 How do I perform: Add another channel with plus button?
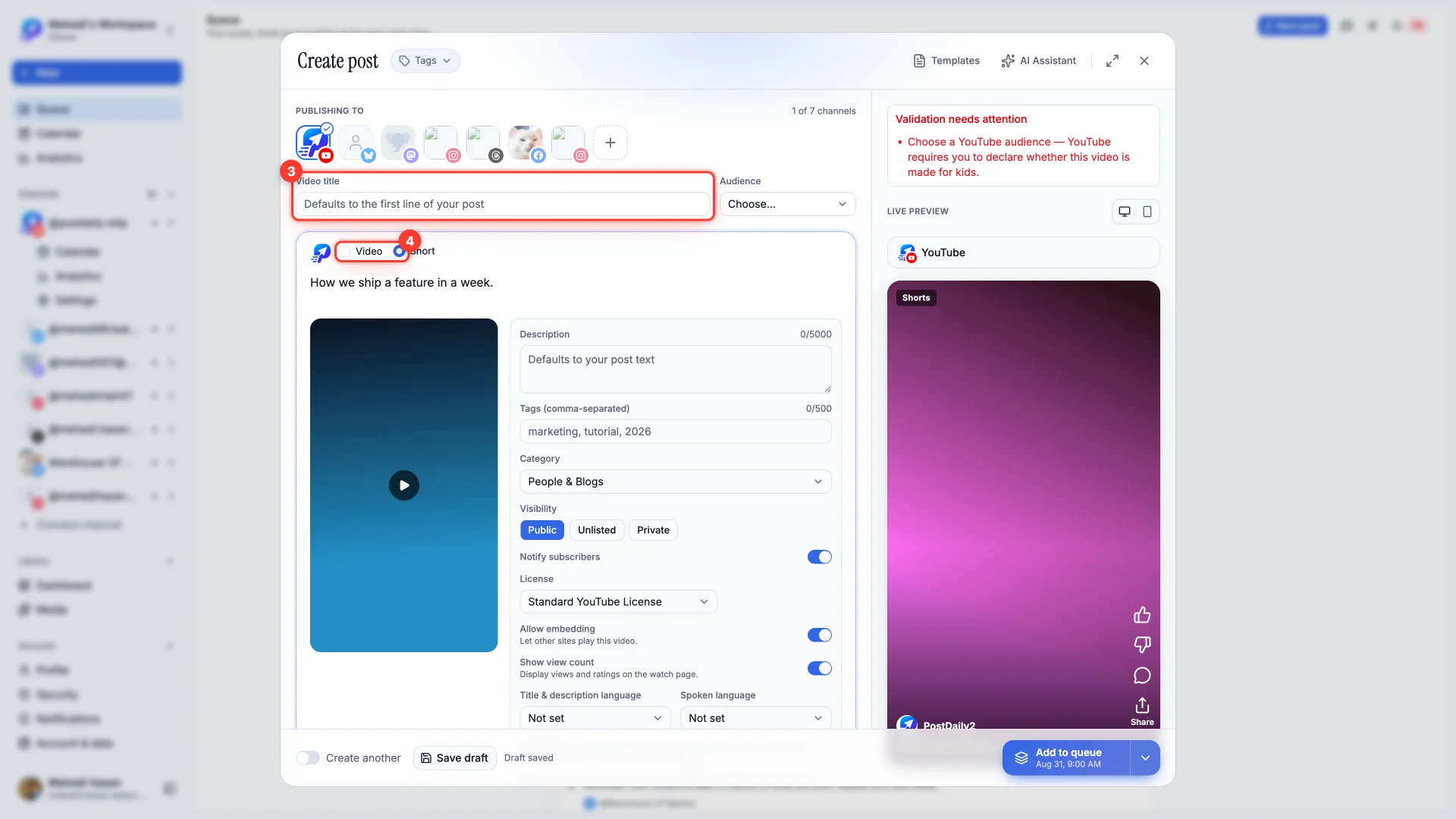[610, 143]
